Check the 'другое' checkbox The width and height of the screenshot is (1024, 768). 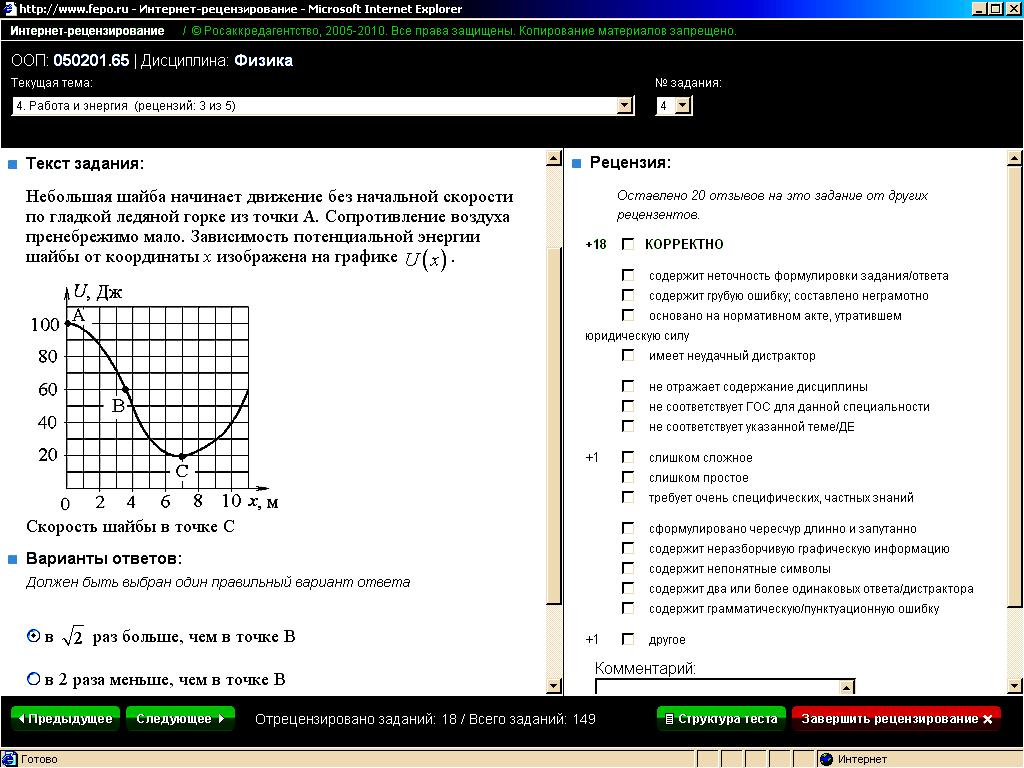(x=628, y=640)
